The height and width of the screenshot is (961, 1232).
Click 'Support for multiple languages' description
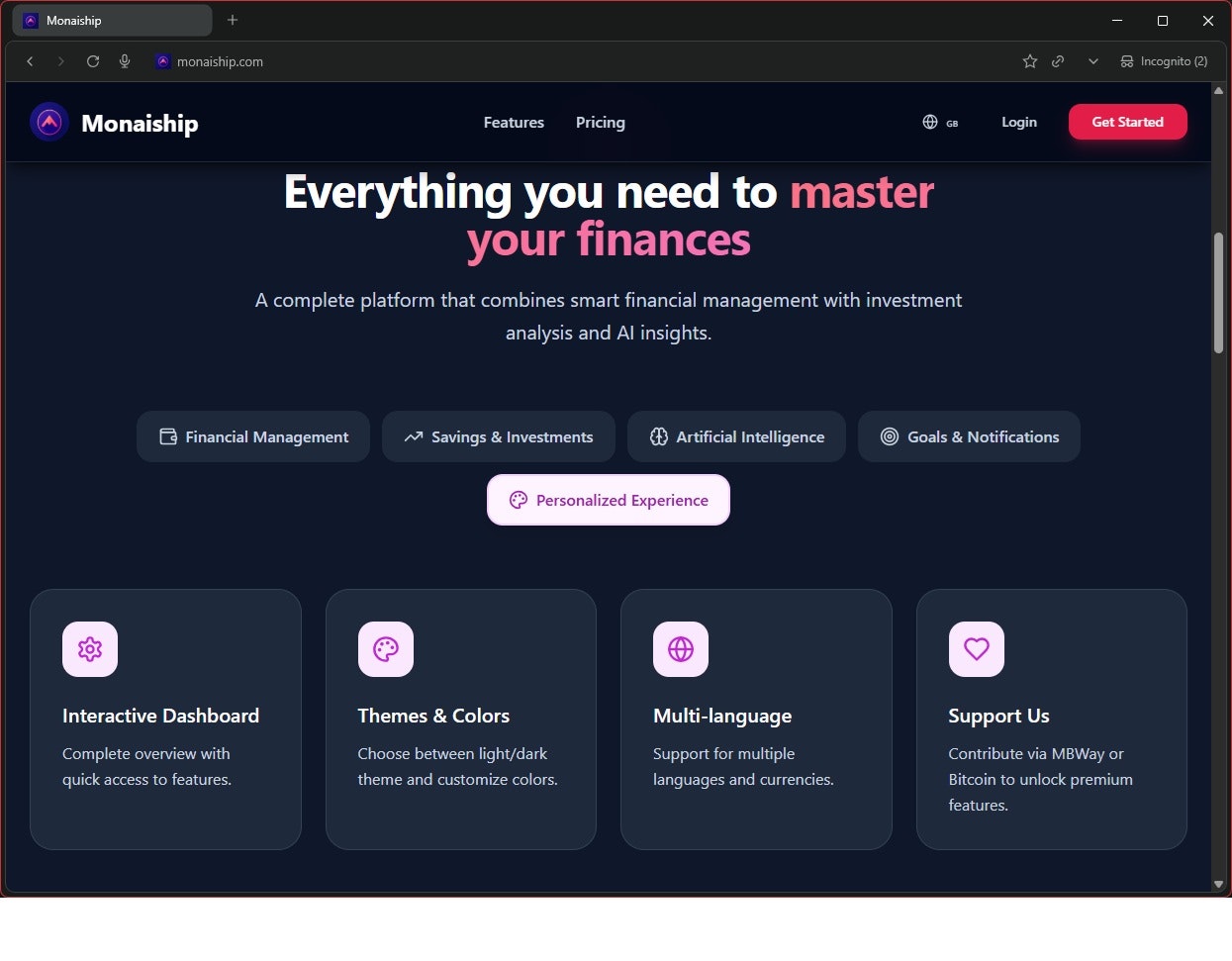743,766
